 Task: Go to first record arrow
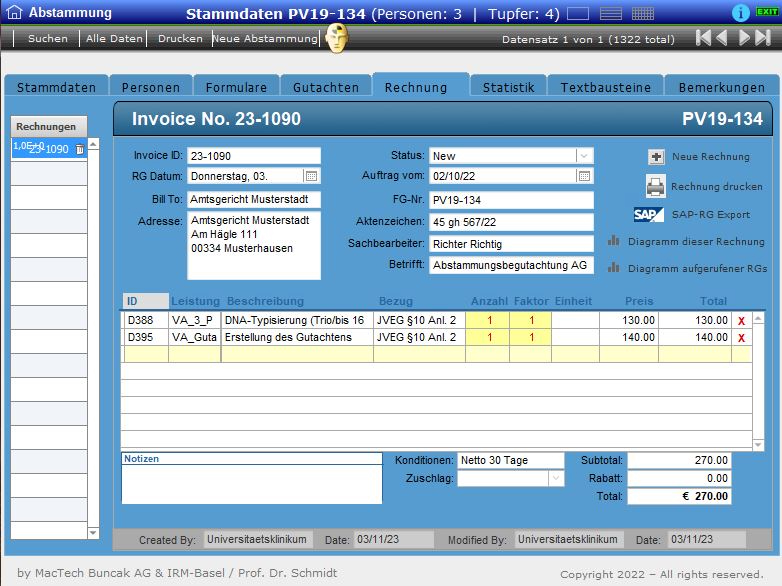pos(703,38)
